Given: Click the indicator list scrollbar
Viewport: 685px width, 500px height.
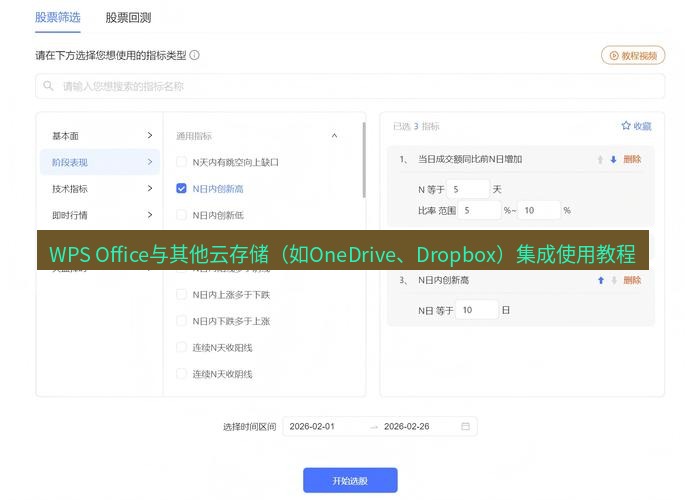Looking at the screenshot, I should click(x=363, y=160).
